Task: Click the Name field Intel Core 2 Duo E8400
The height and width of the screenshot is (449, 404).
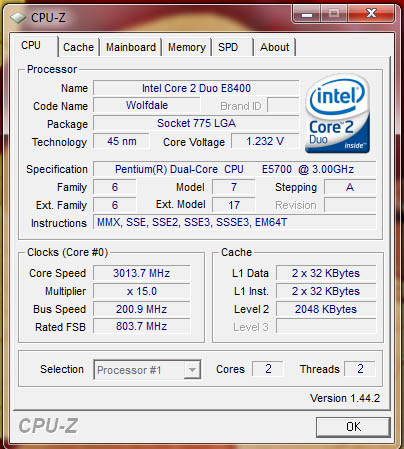Action: [196, 88]
